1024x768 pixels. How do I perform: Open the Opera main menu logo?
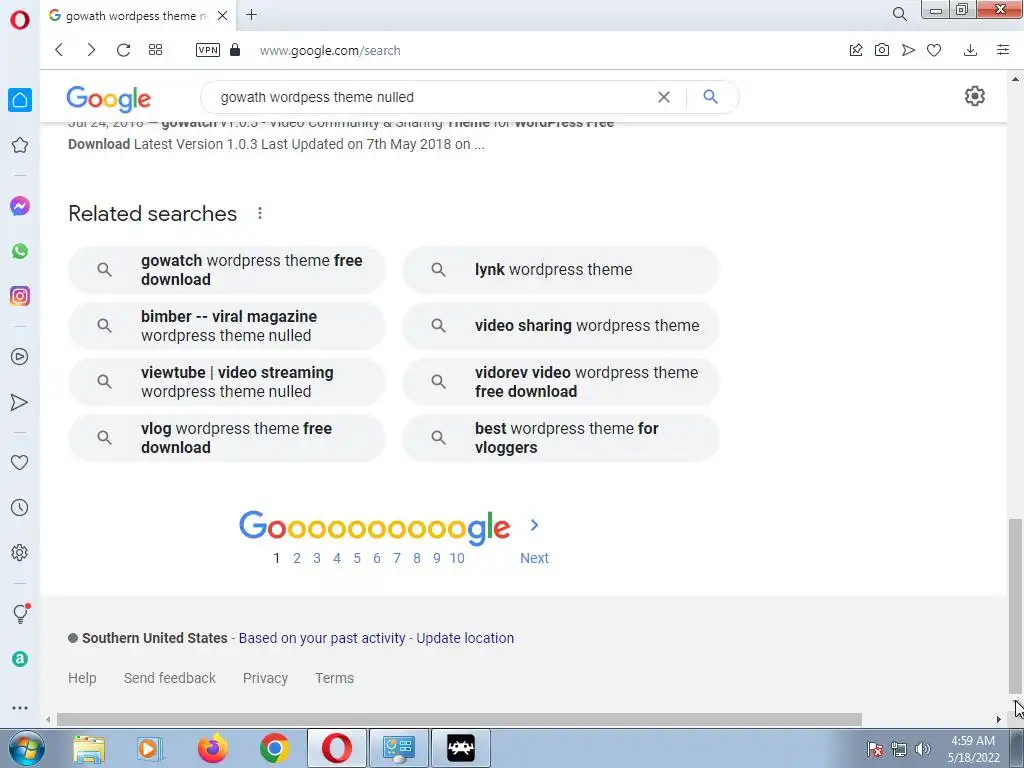[x=20, y=20]
